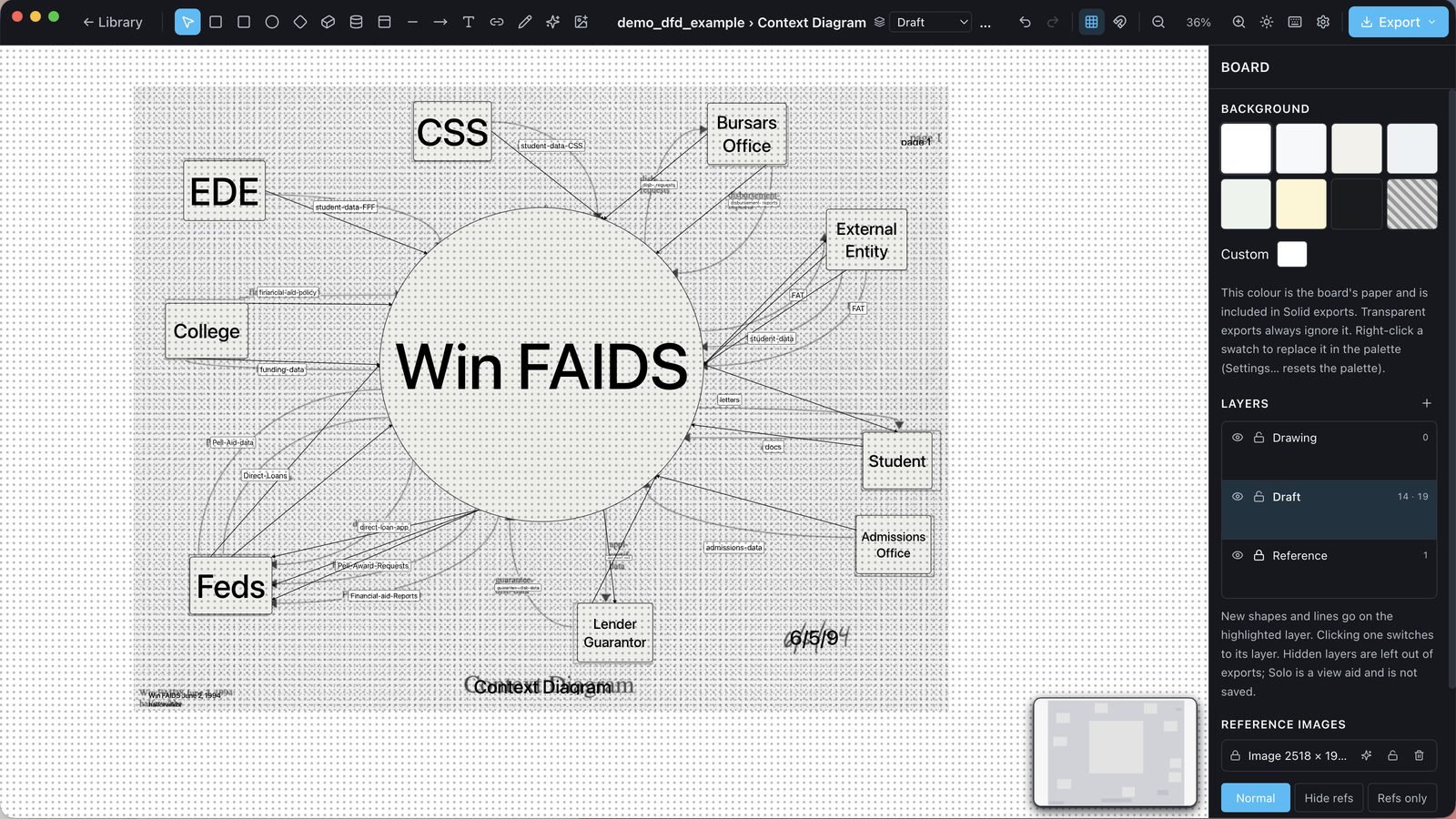Select the cylinder database shape tool
Screen dimensions: 1456x819
(x=357, y=22)
